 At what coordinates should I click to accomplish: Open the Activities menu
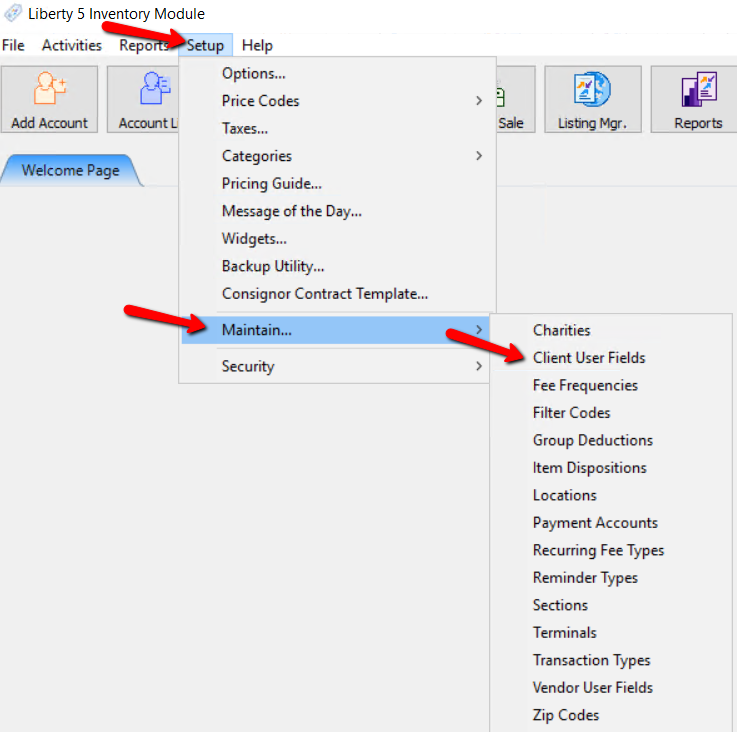(71, 45)
